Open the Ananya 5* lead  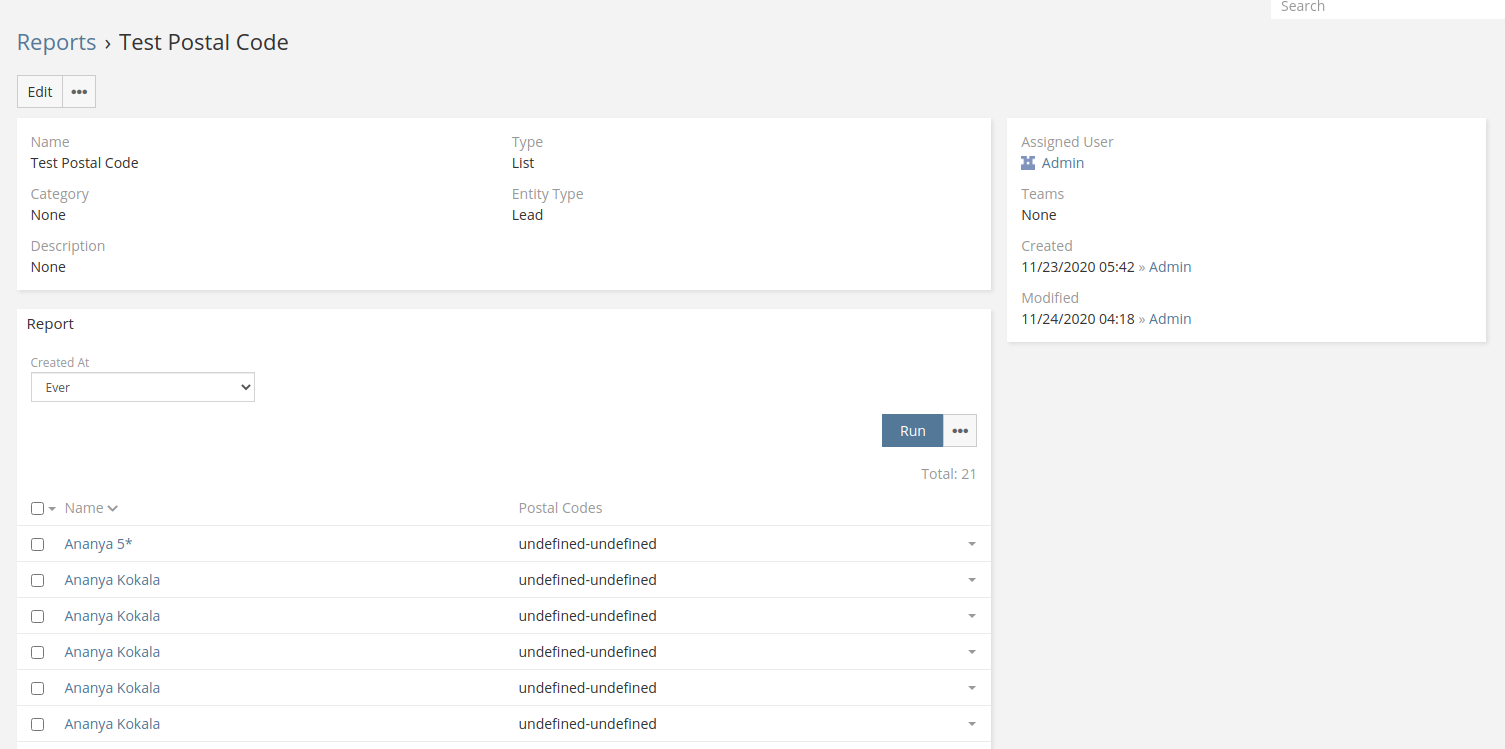98,544
